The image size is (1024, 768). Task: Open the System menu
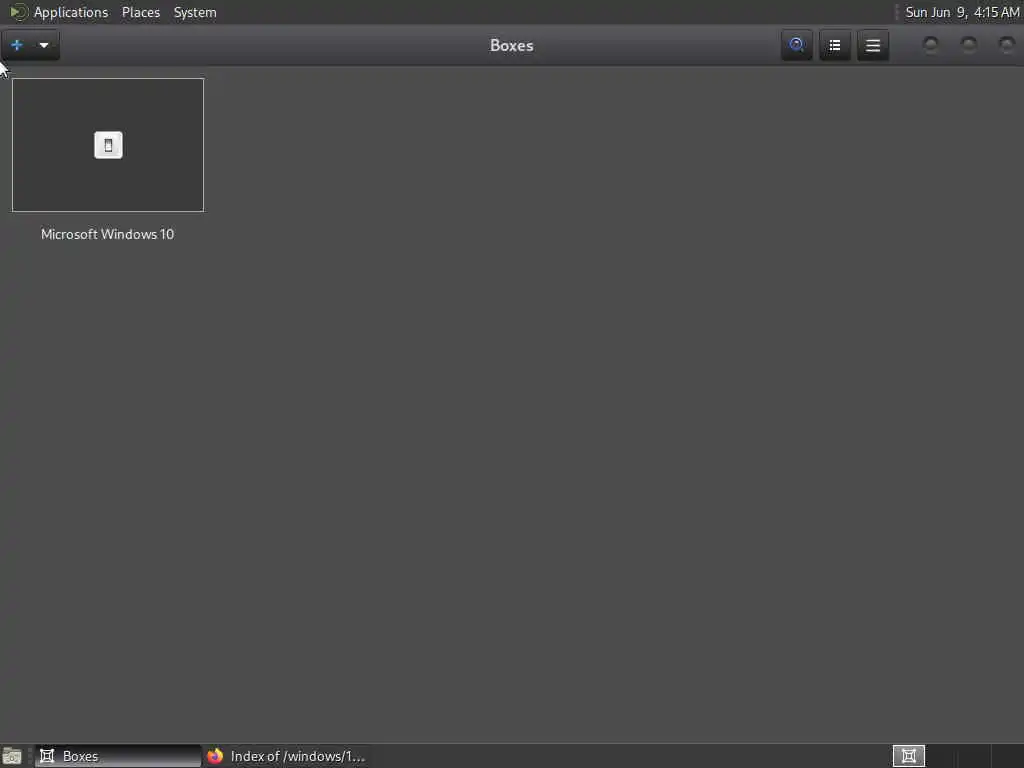click(x=195, y=12)
